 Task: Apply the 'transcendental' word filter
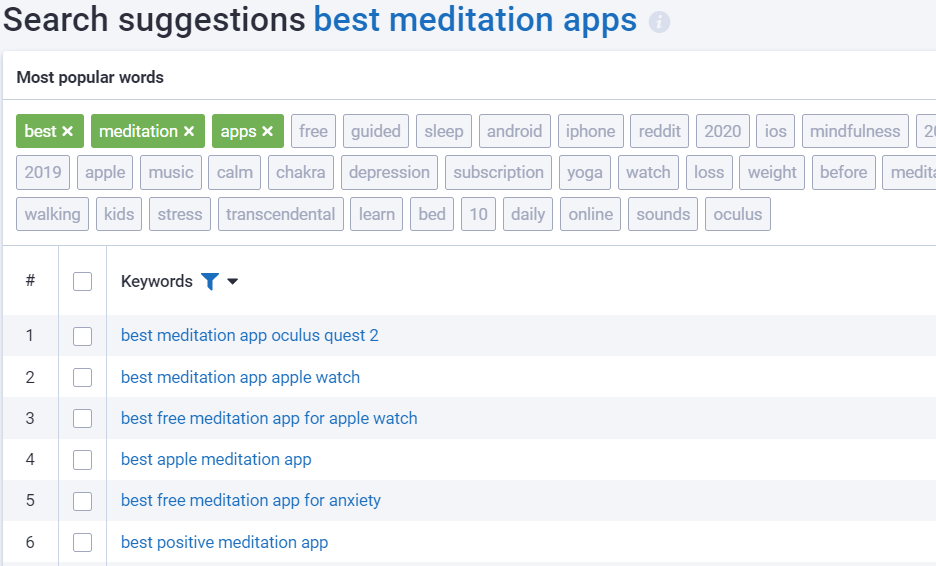click(281, 214)
